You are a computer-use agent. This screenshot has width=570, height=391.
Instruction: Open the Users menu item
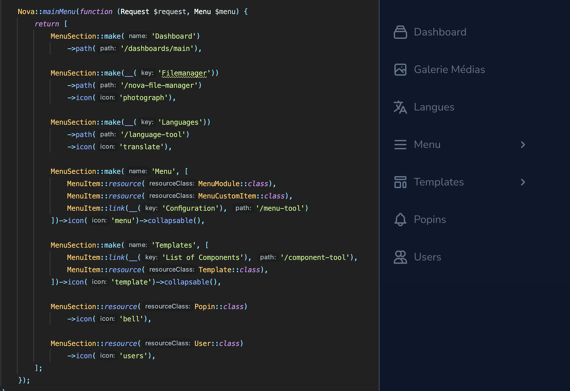[x=428, y=257]
